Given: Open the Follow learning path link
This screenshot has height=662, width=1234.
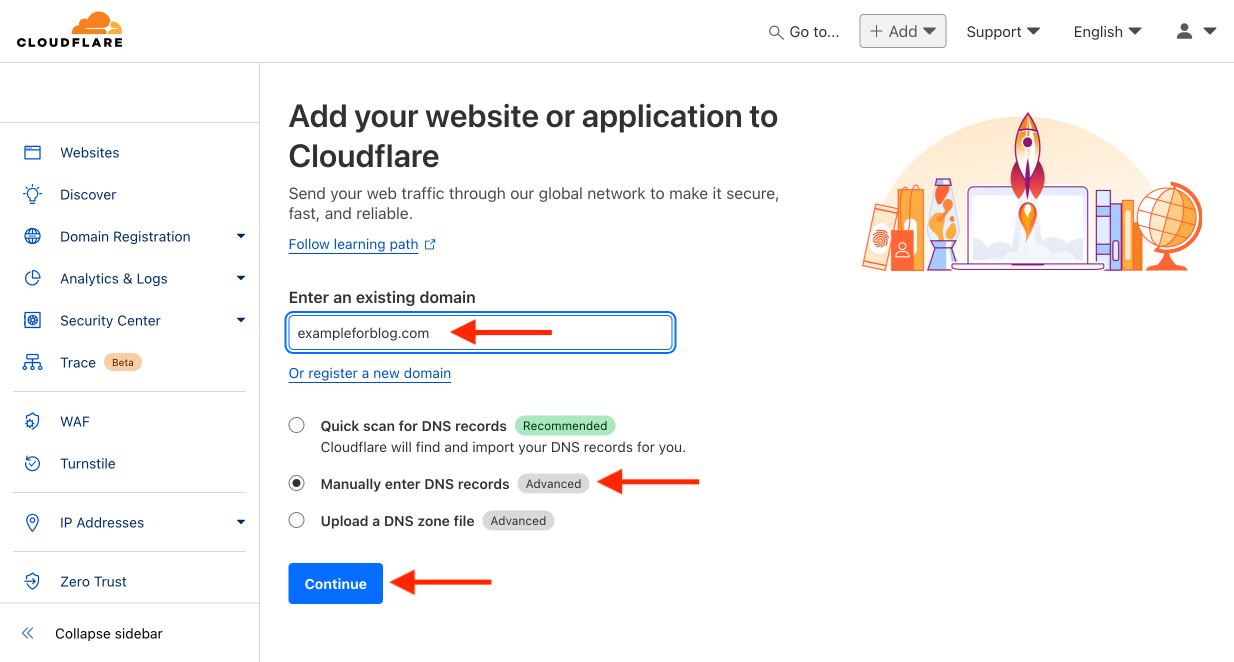Looking at the screenshot, I should (x=353, y=245).
